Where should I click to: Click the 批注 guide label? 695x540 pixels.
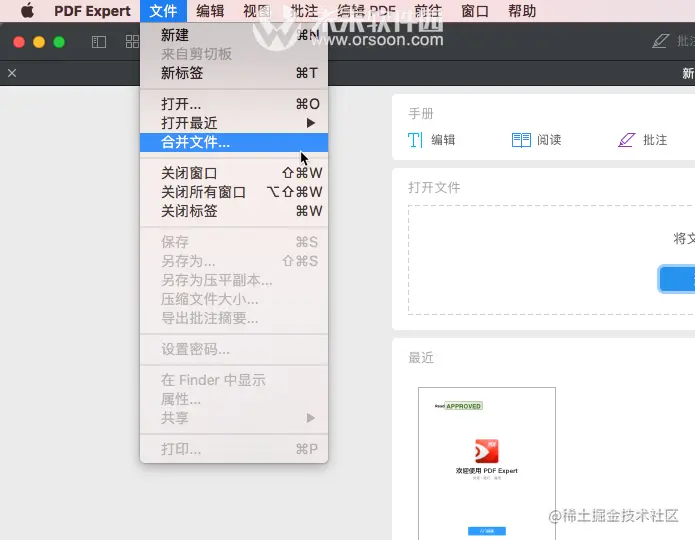click(x=655, y=140)
